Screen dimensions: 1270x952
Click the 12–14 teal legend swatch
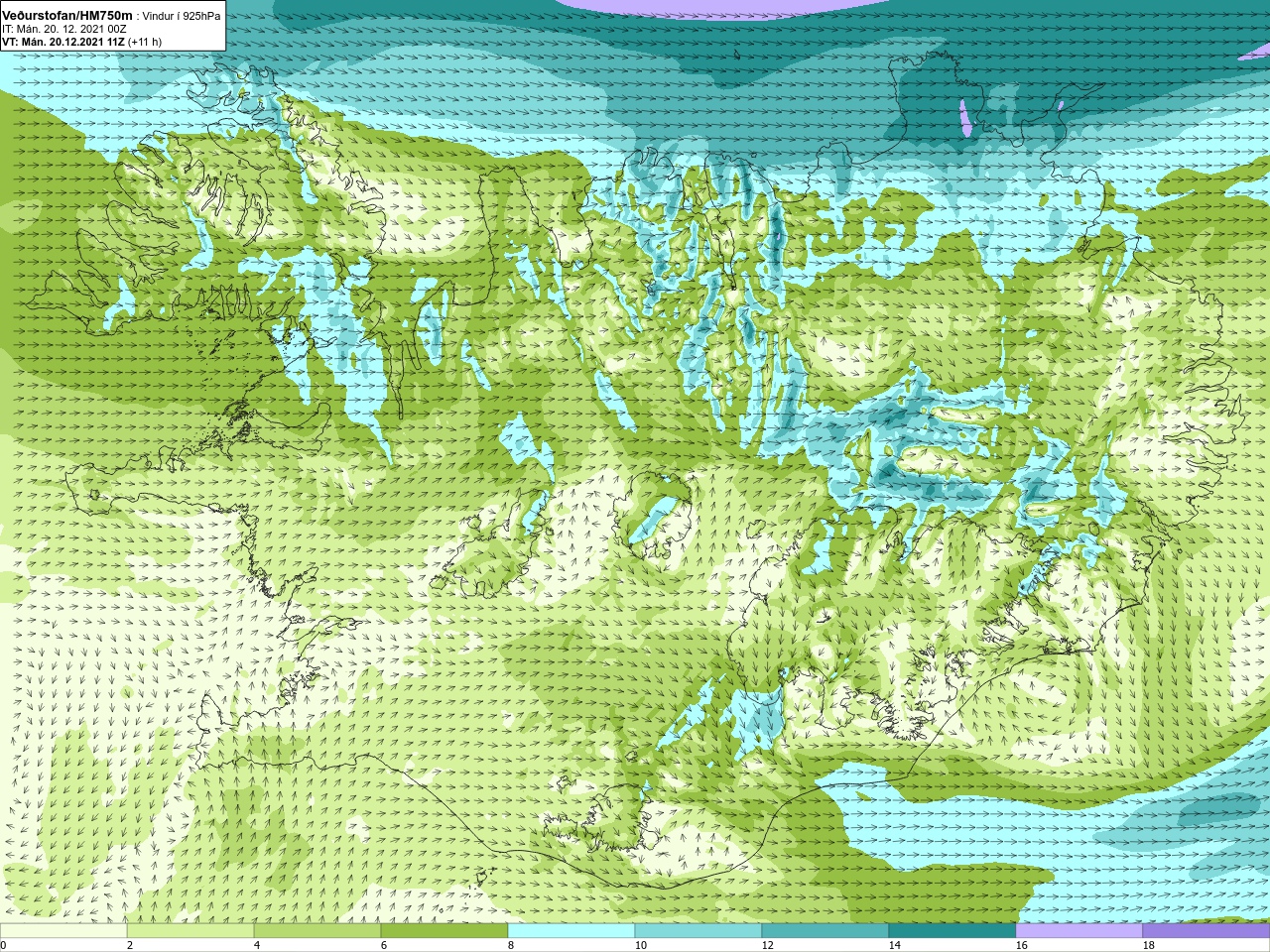(x=825, y=932)
